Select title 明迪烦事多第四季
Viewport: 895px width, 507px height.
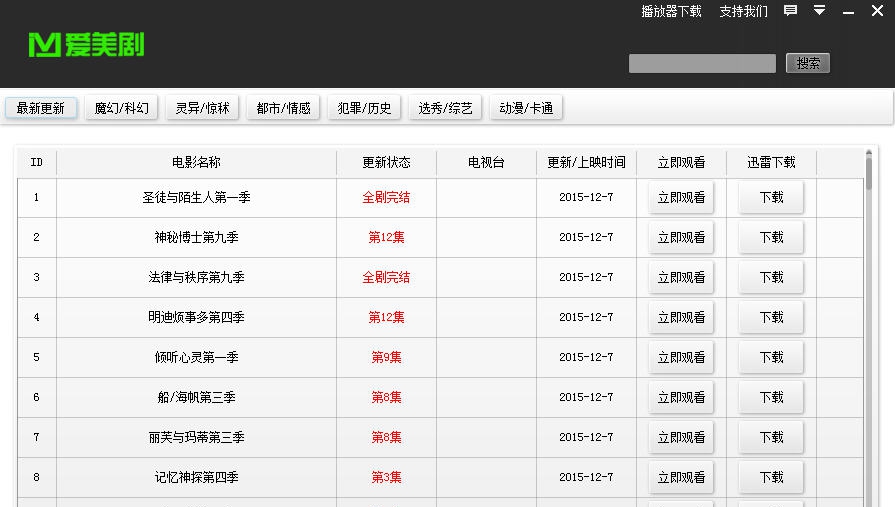196,317
